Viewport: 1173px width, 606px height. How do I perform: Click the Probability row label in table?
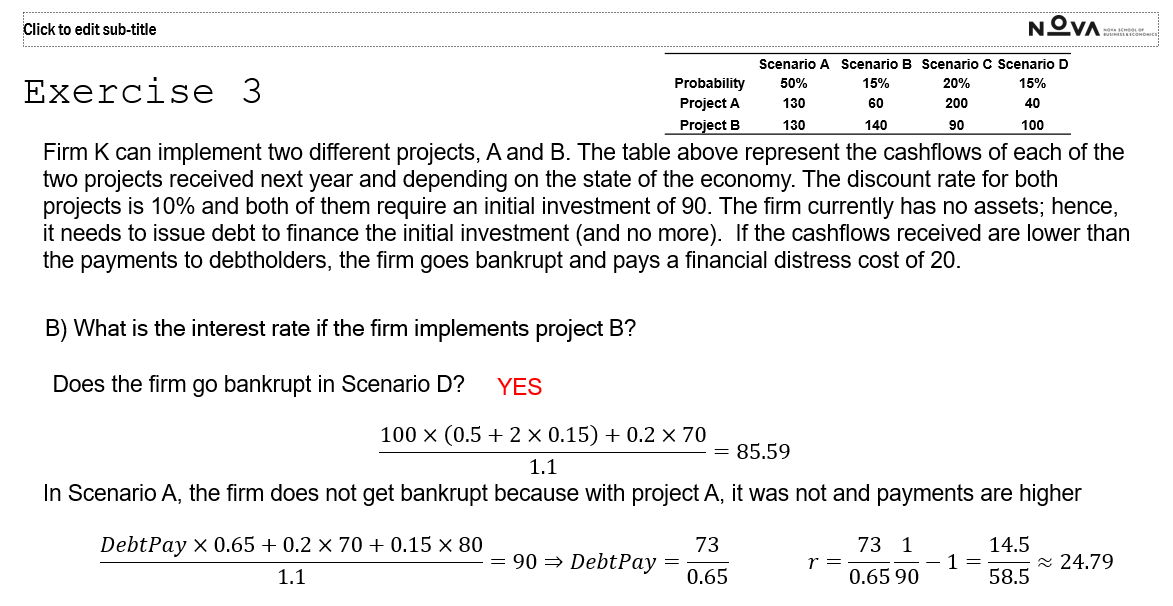point(709,83)
